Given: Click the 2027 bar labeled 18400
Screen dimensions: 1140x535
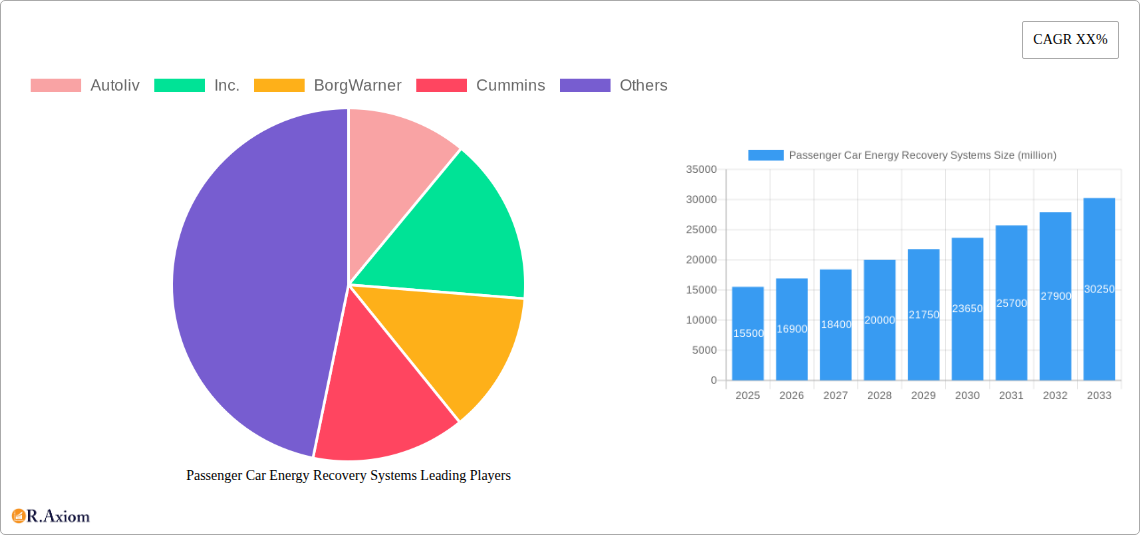Looking at the screenshot, I should [x=835, y=325].
